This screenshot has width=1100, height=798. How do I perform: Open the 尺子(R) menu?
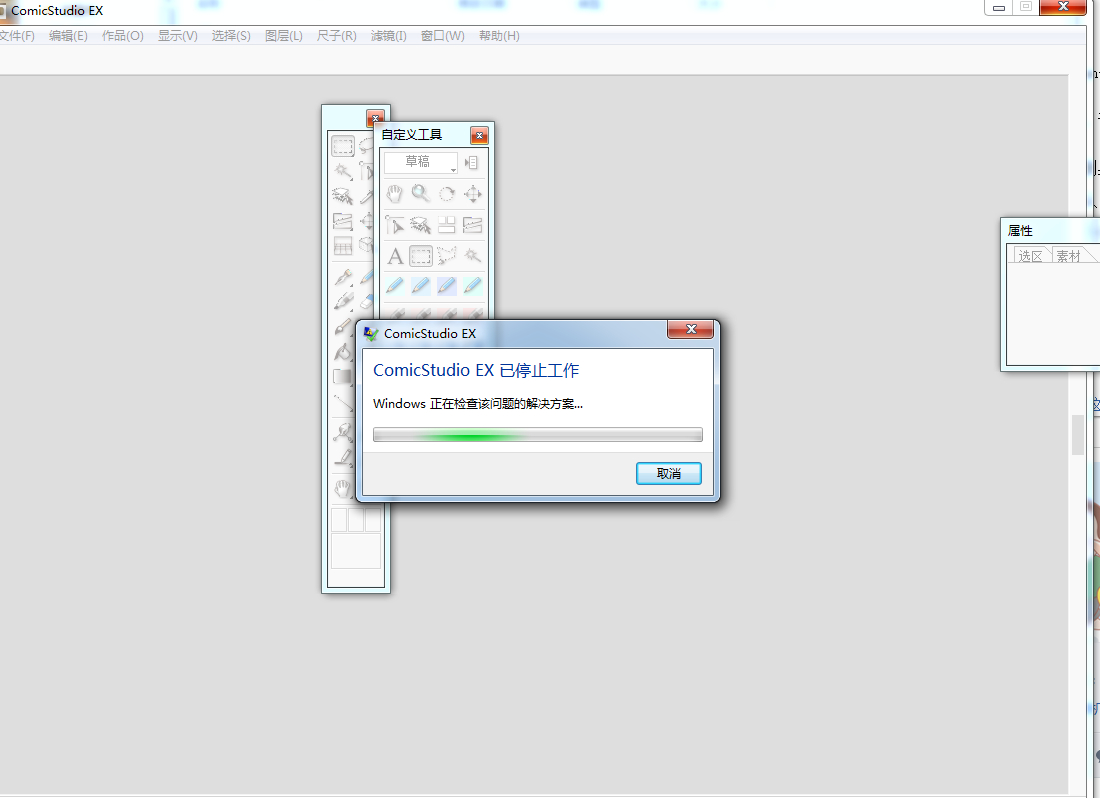[337, 36]
